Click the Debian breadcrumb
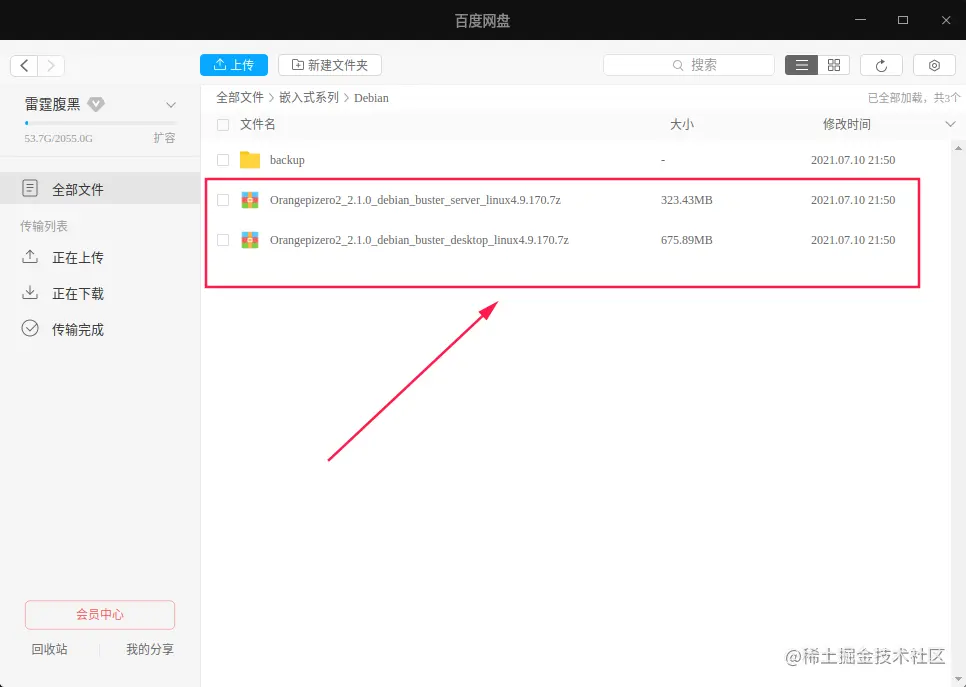Viewport: 966px width, 687px height. [371, 98]
